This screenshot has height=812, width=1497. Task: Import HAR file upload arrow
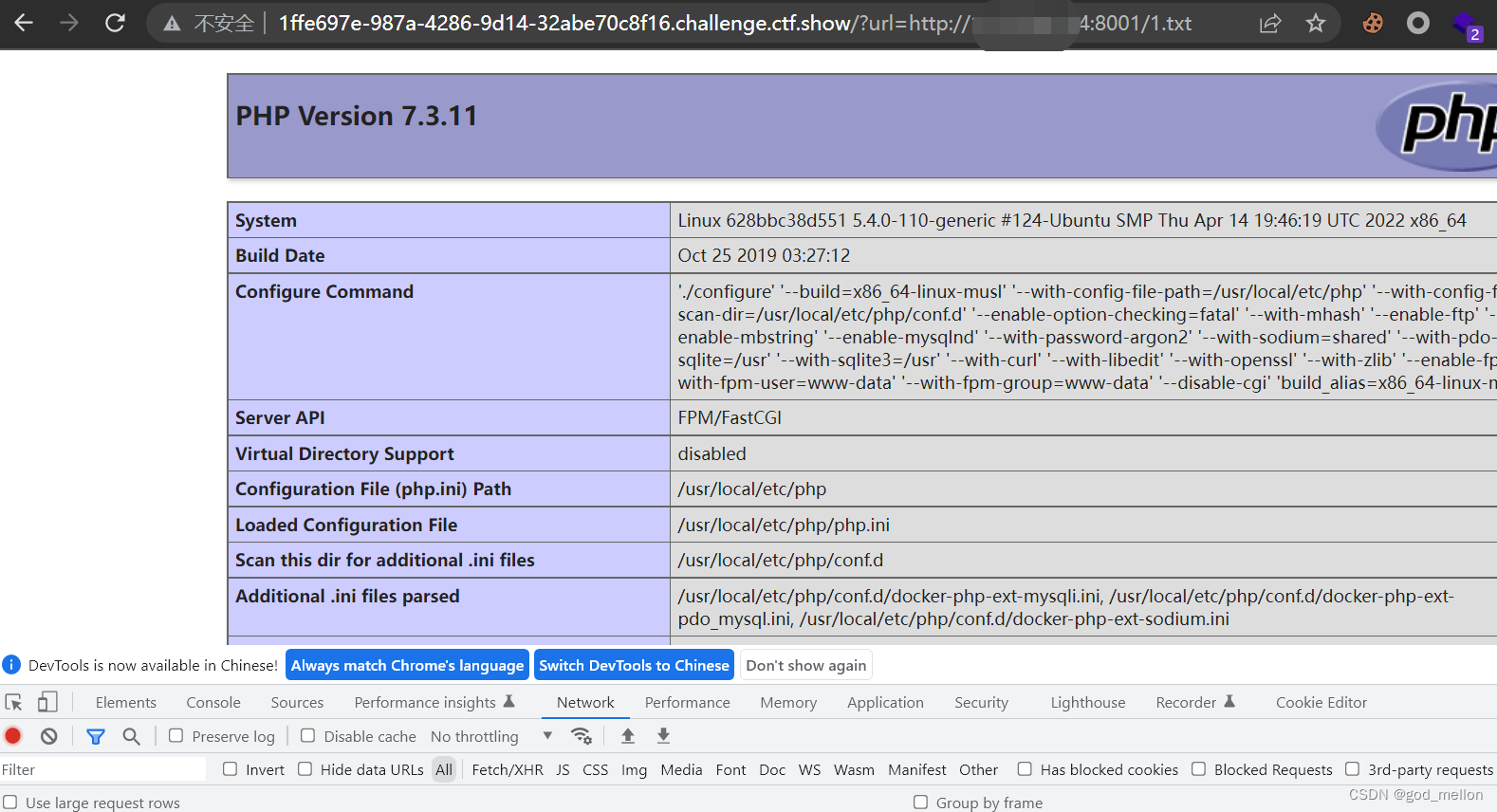(x=628, y=736)
